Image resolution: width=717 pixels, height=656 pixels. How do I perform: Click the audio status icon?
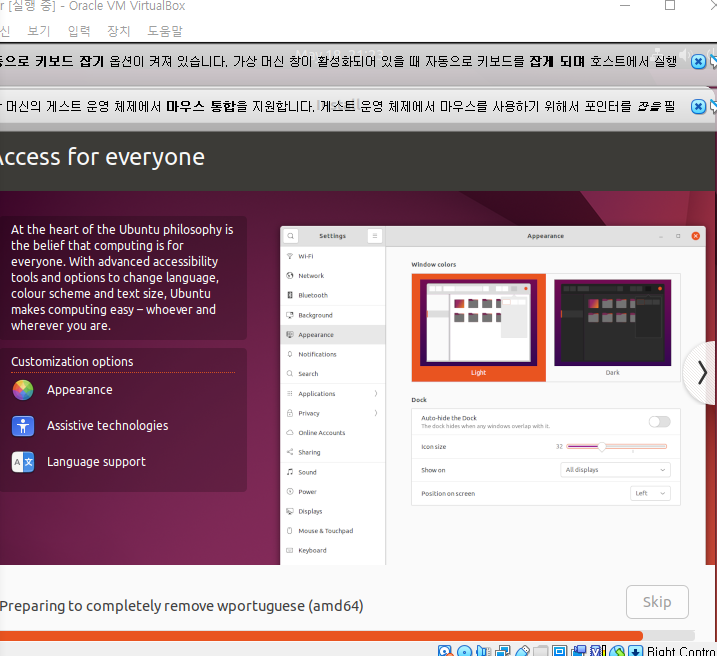[x=483, y=651]
